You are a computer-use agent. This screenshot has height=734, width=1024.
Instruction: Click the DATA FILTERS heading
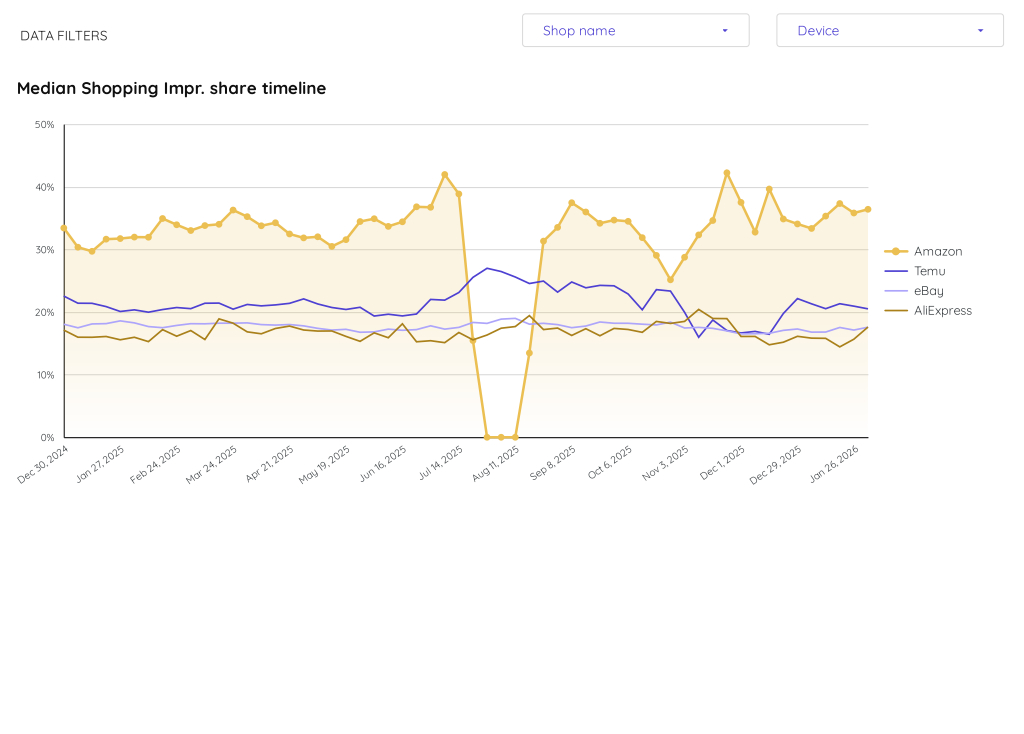(63, 35)
